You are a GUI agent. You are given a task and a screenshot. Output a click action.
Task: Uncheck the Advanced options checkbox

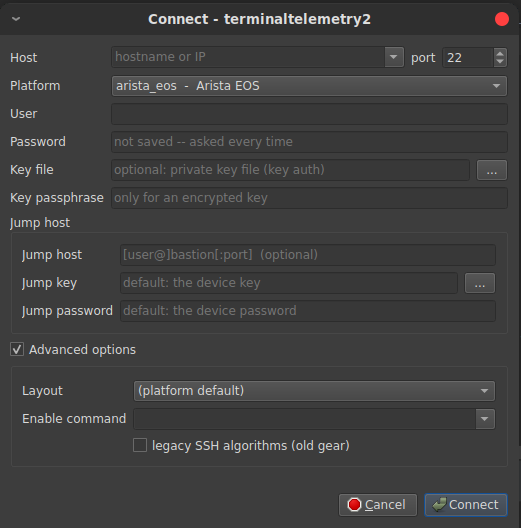[x=17, y=349]
